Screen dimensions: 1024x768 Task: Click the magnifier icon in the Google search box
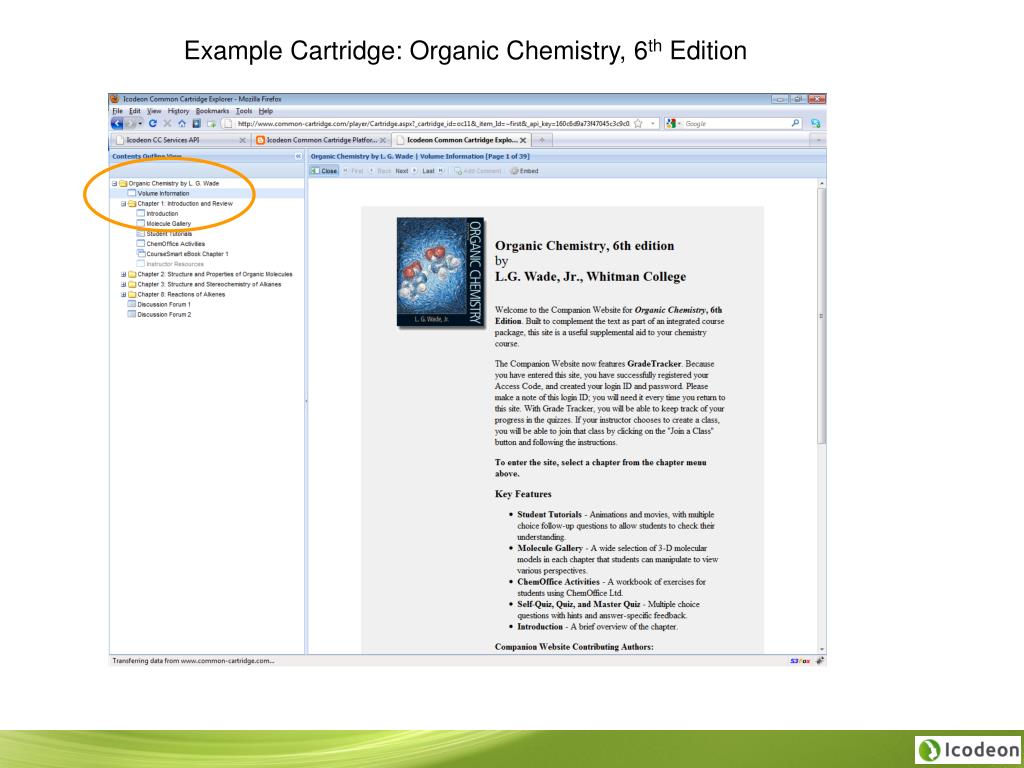pyautogui.click(x=795, y=123)
